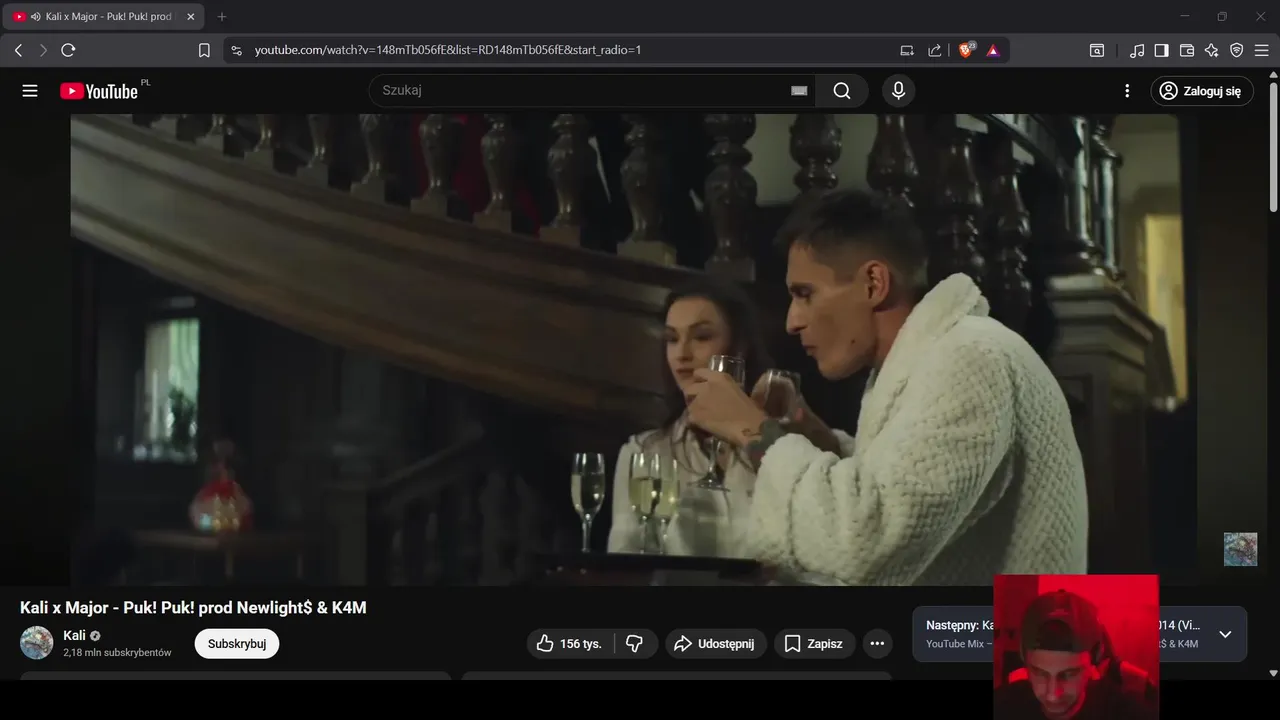This screenshot has height=720, width=1280.
Task: Open the browser main menu
Action: [x=1261, y=50]
